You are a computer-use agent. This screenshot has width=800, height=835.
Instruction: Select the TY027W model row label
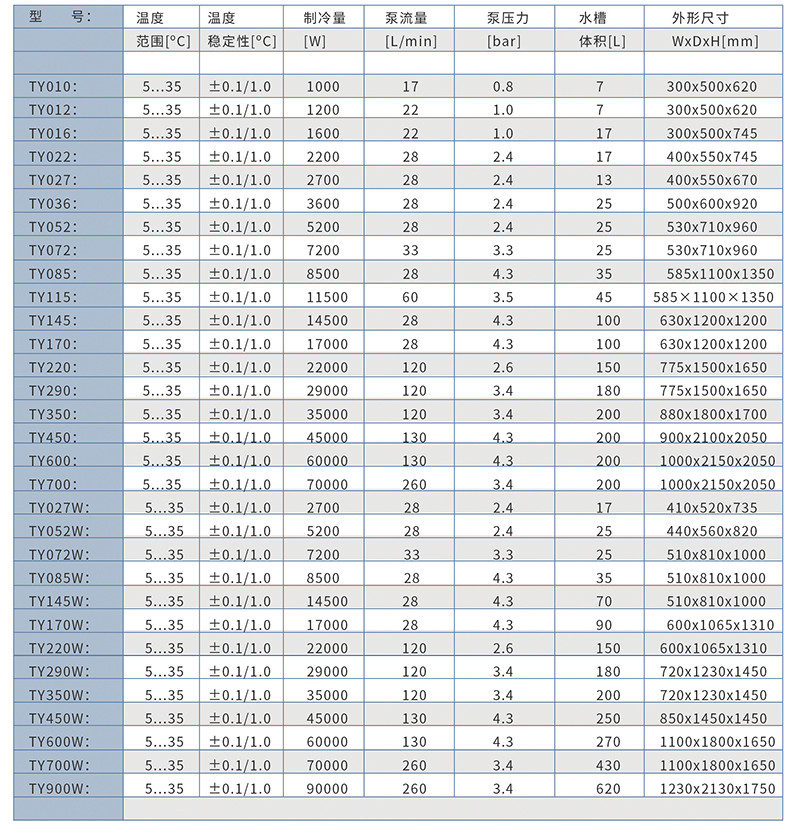59,508
